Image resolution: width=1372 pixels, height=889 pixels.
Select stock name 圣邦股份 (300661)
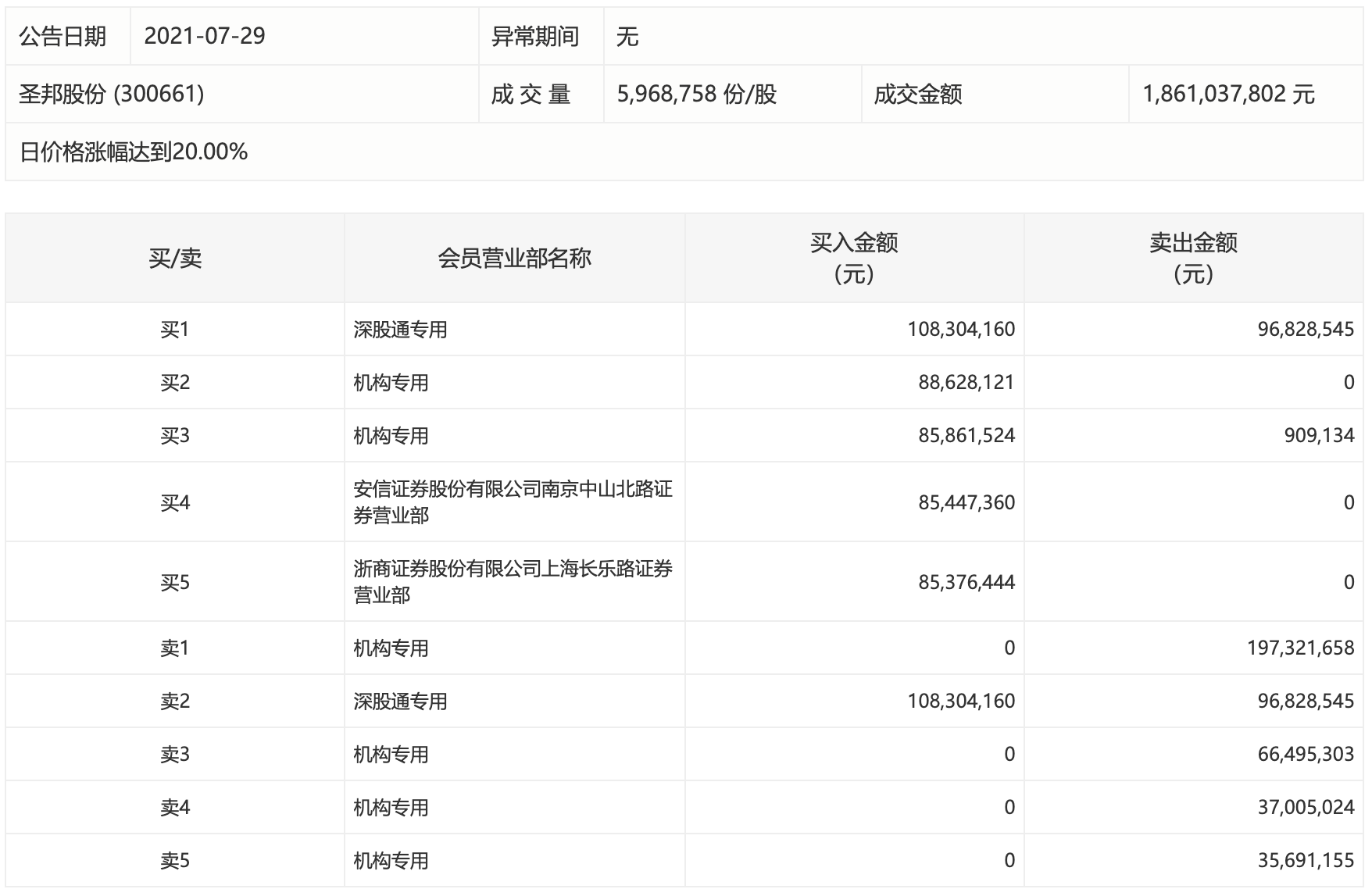click(111, 94)
